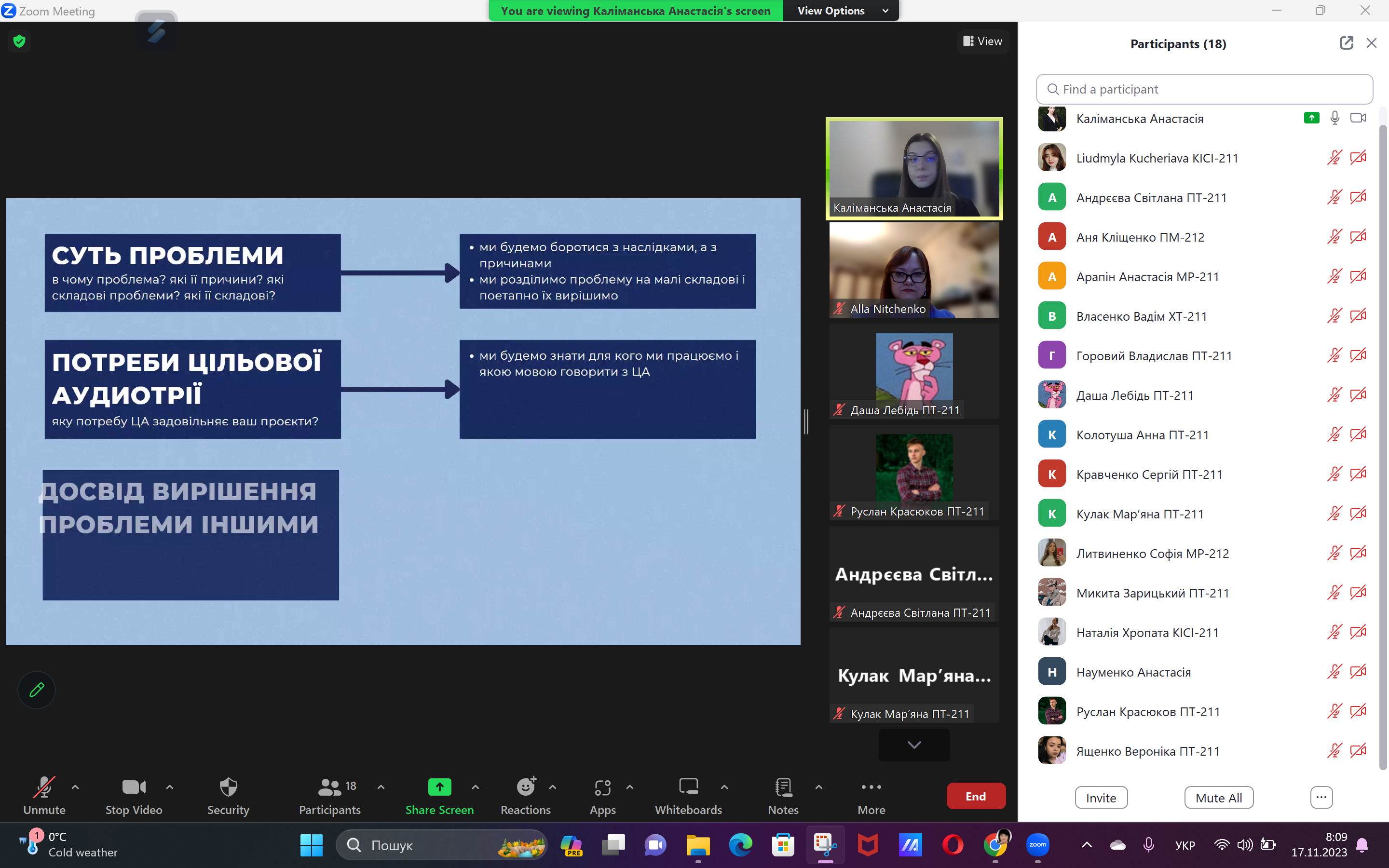Viewport: 1389px width, 868px height.
Task: Expand more video thumbnails with down chevron
Action: click(914, 745)
